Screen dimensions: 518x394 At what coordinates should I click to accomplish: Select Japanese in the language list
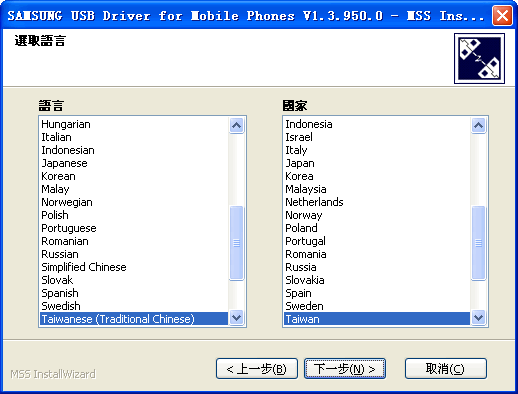[134, 163]
